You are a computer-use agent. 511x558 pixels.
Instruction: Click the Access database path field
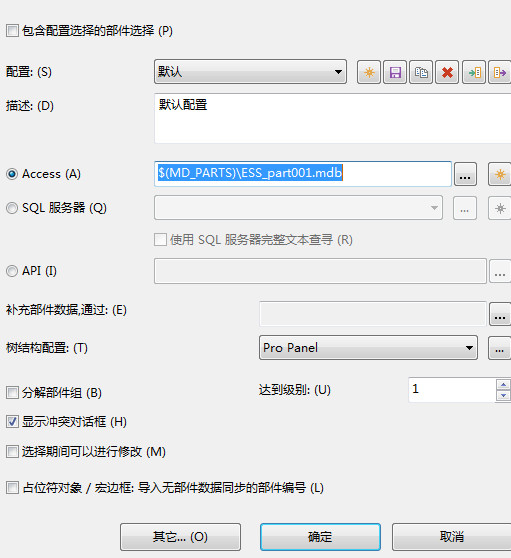[303, 174]
